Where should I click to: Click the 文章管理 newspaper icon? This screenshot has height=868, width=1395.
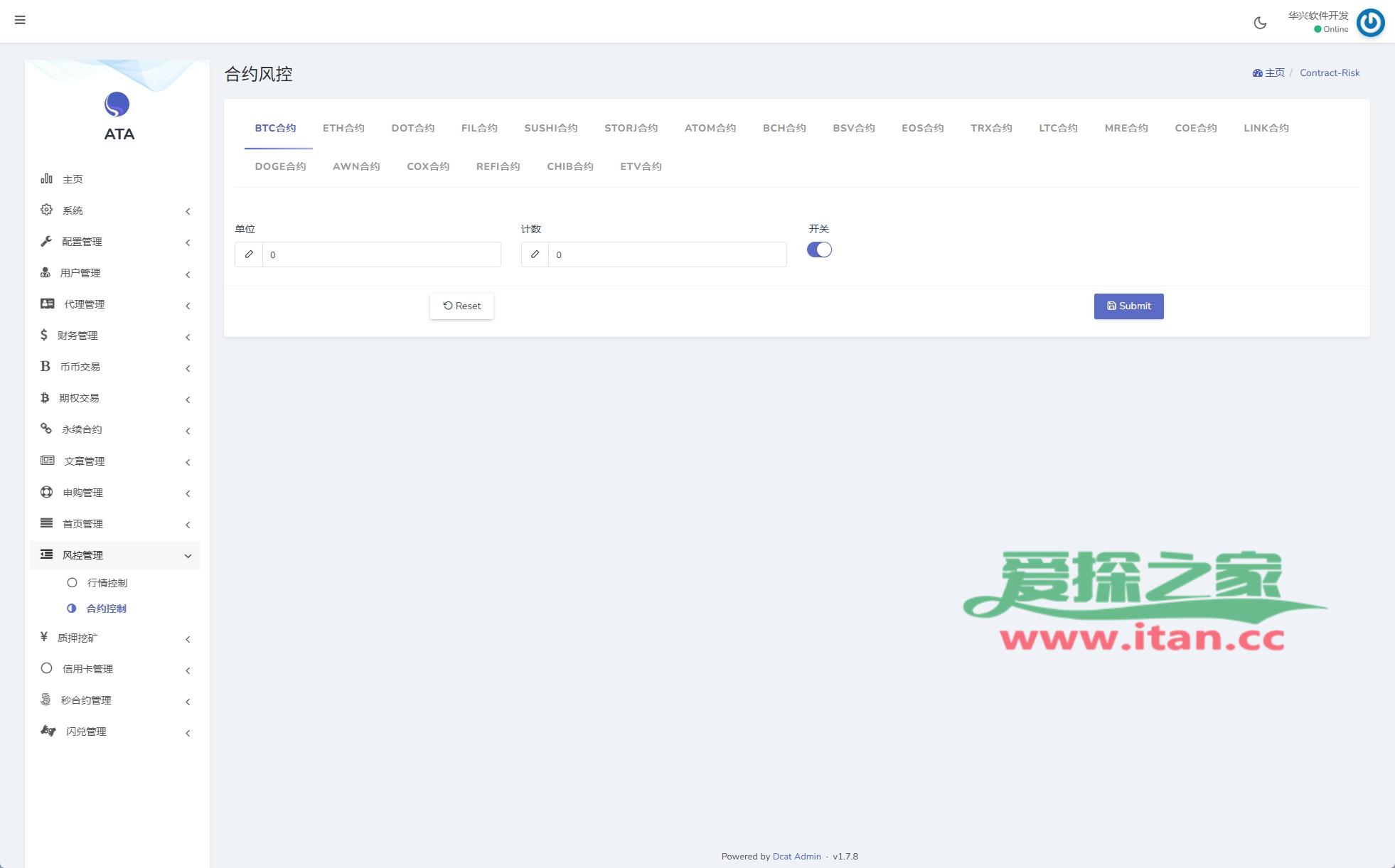48,460
